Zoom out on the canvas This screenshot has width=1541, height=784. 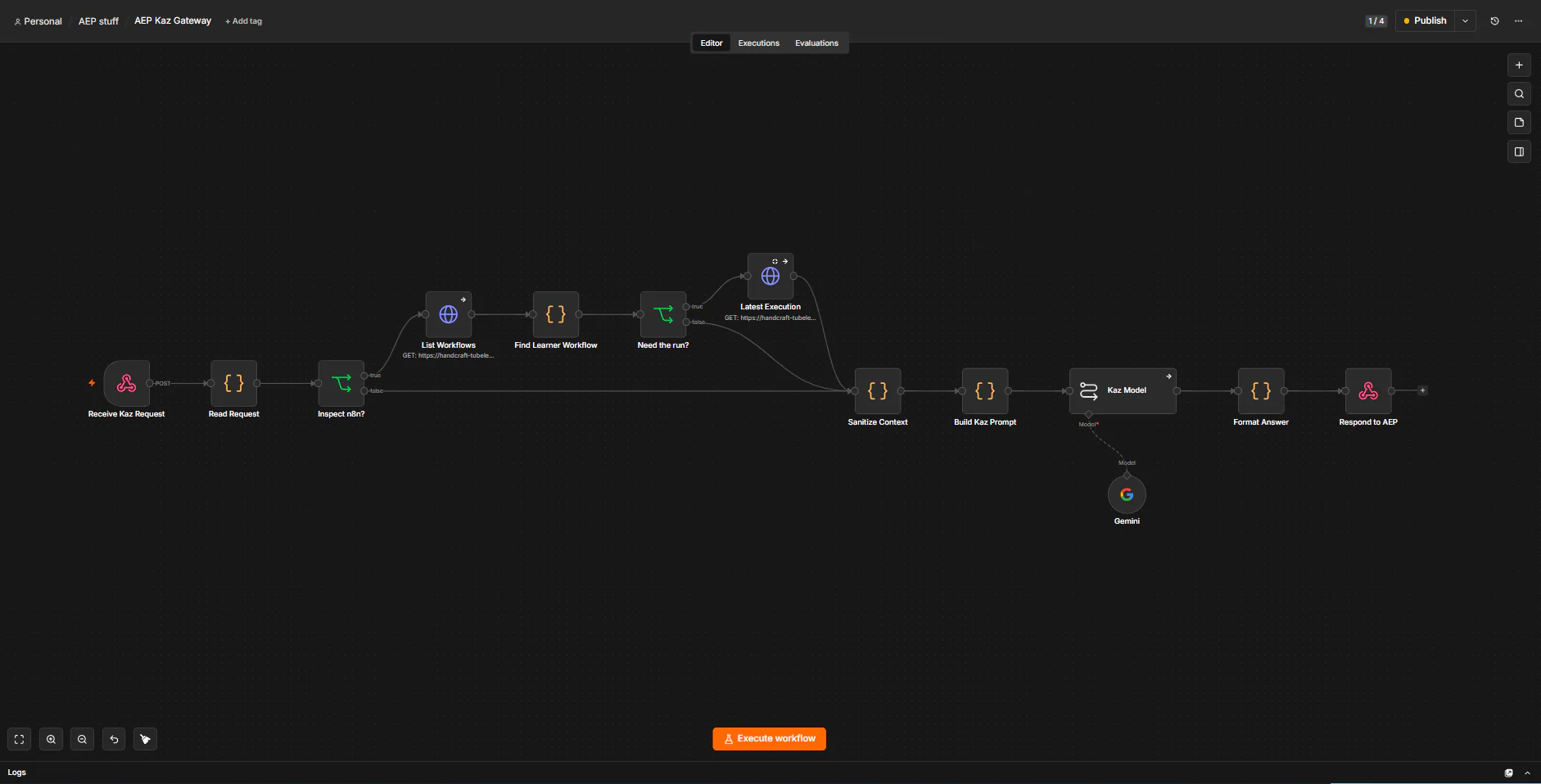coord(82,739)
